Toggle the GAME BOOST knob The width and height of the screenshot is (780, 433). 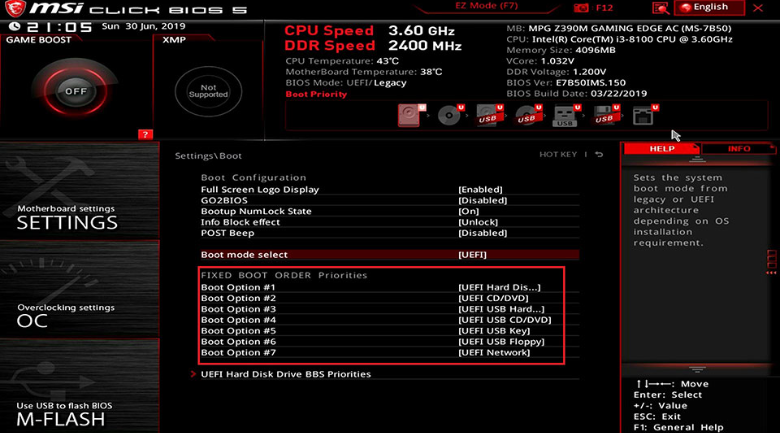76,92
